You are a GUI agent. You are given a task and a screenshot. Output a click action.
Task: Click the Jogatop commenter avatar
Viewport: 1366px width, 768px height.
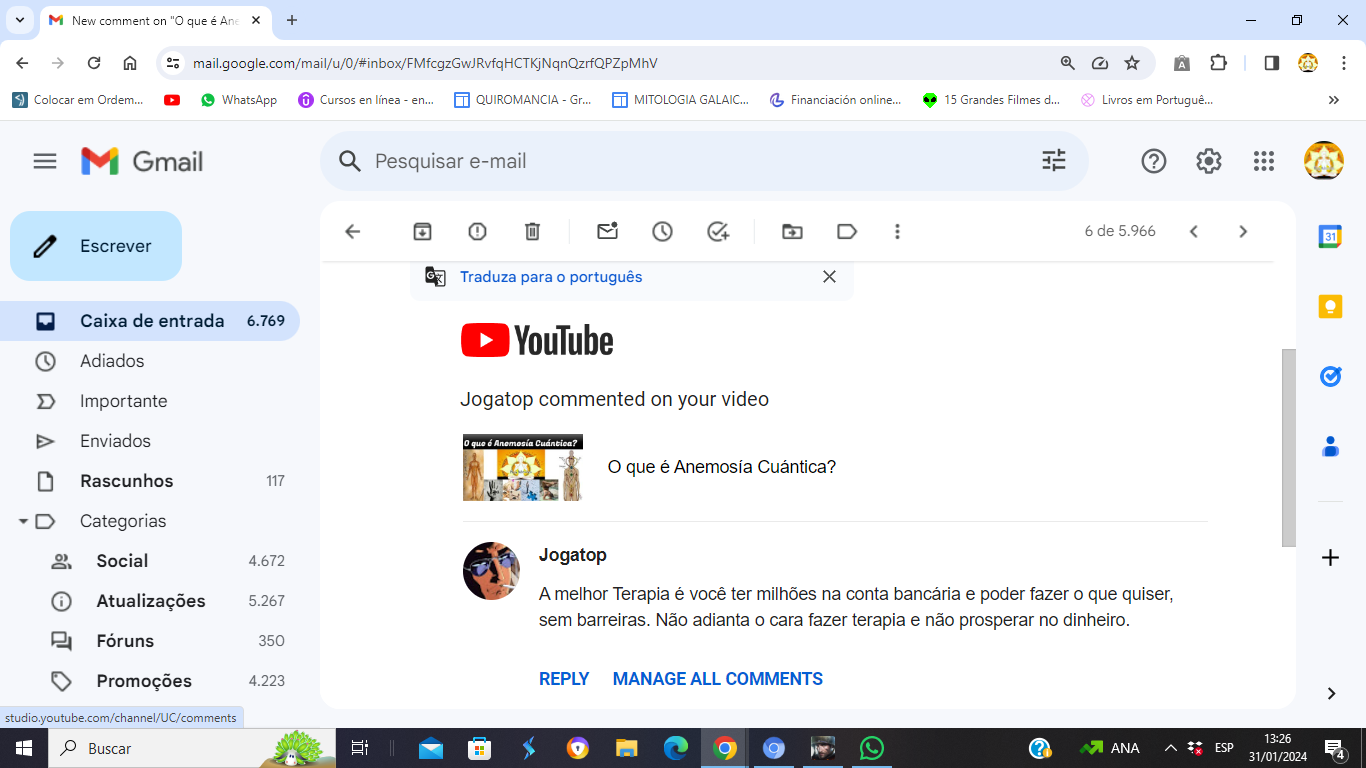(x=491, y=571)
